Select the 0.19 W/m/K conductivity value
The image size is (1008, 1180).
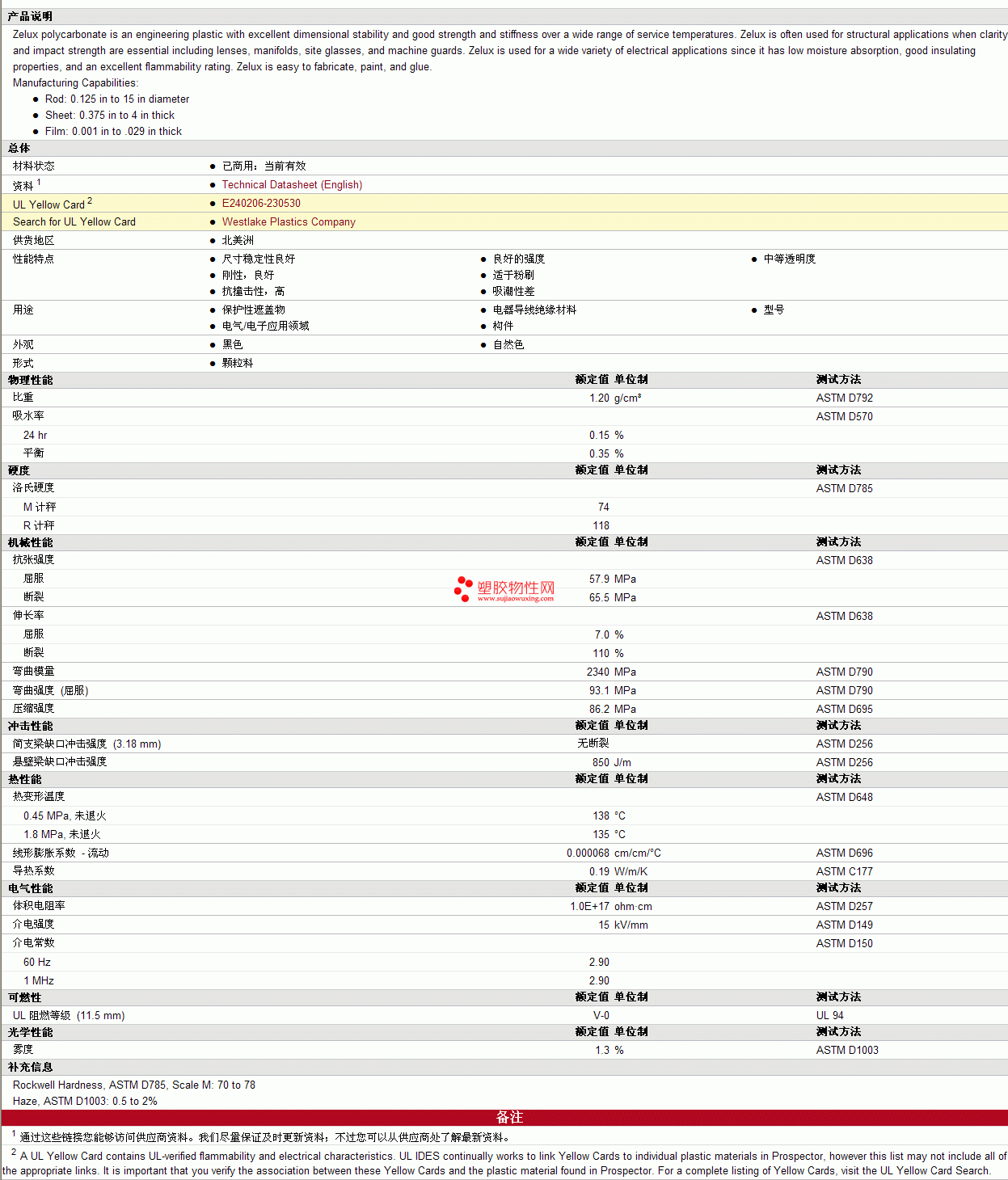pos(618,871)
